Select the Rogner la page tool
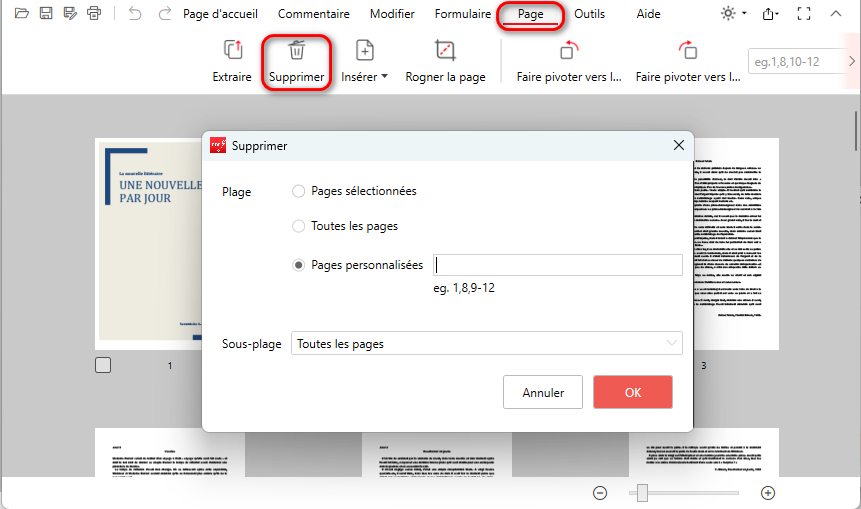This screenshot has width=861, height=509. 445,61
